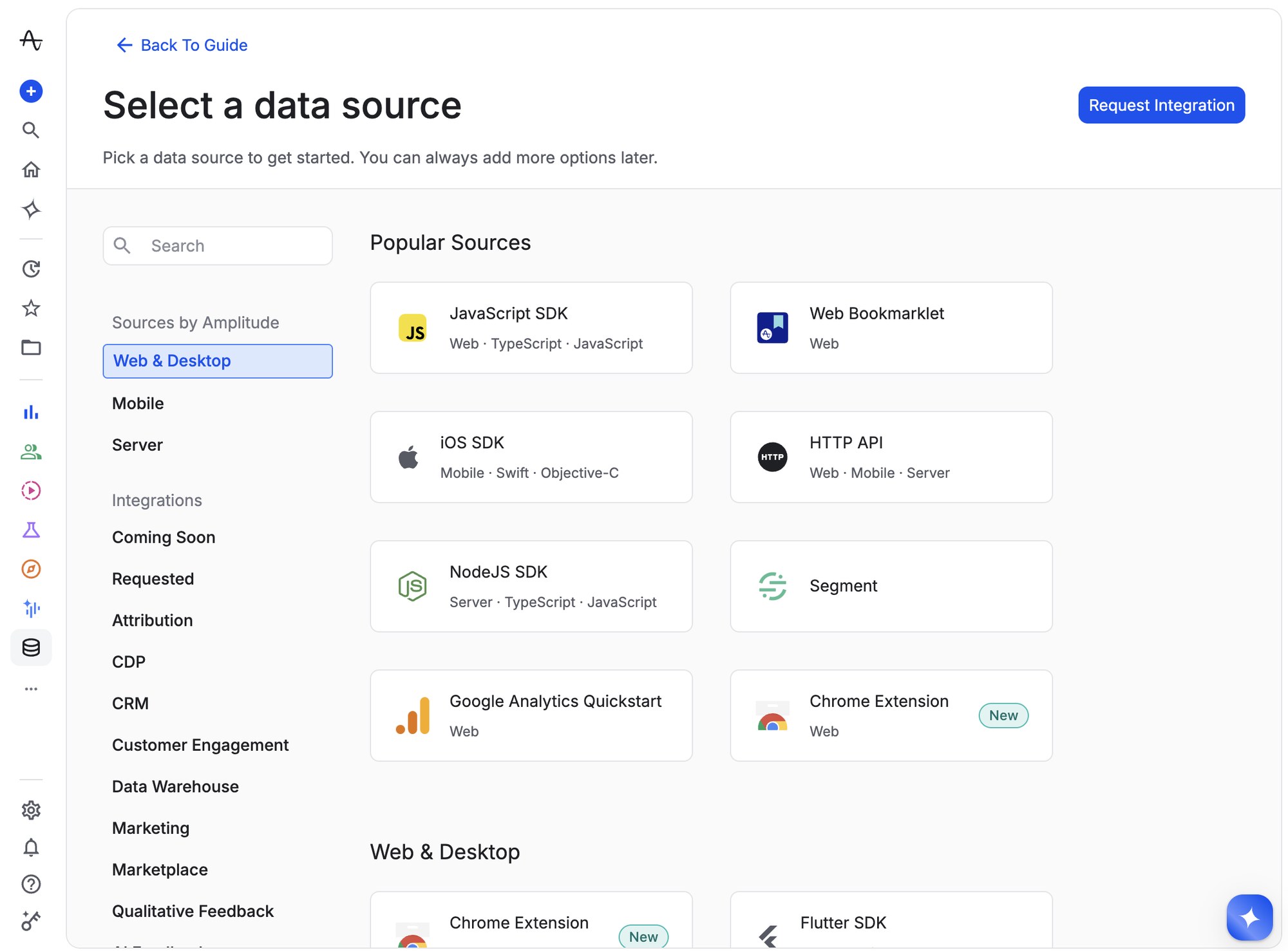Select the Marketing integrations filter
This screenshot has width=1288, height=951.
tap(151, 828)
